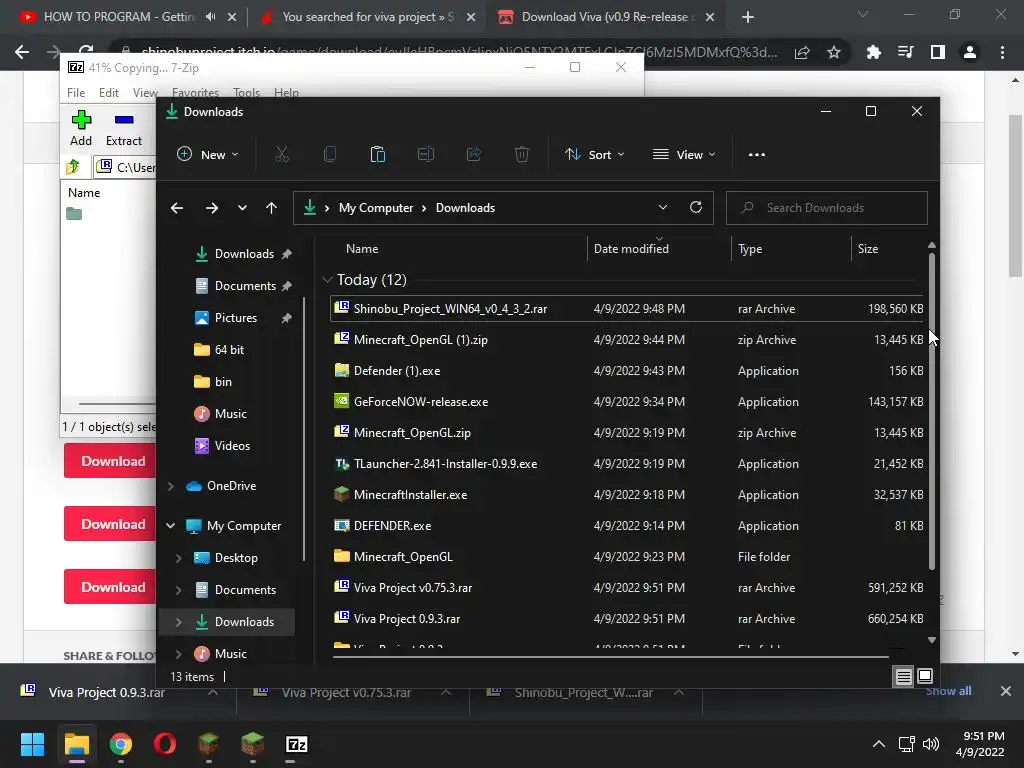Viewport: 1024px width, 768px height.
Task: Open the 7-Zip Edit menu
Action: [108, 93]
